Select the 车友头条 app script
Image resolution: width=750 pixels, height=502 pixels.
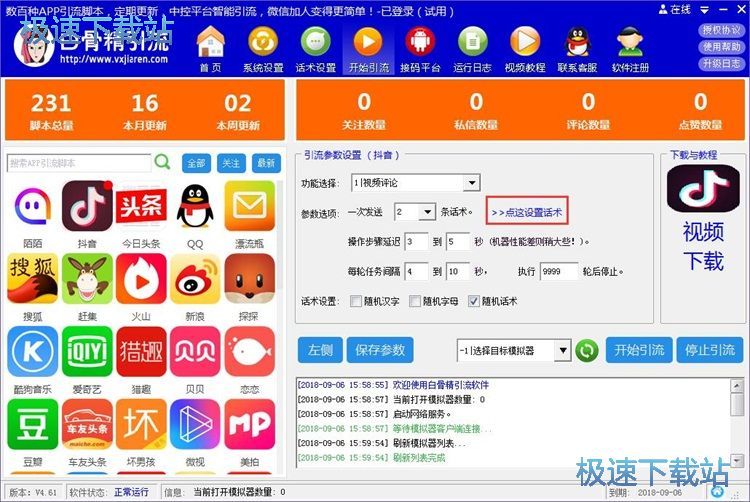(x=87, y=425)
